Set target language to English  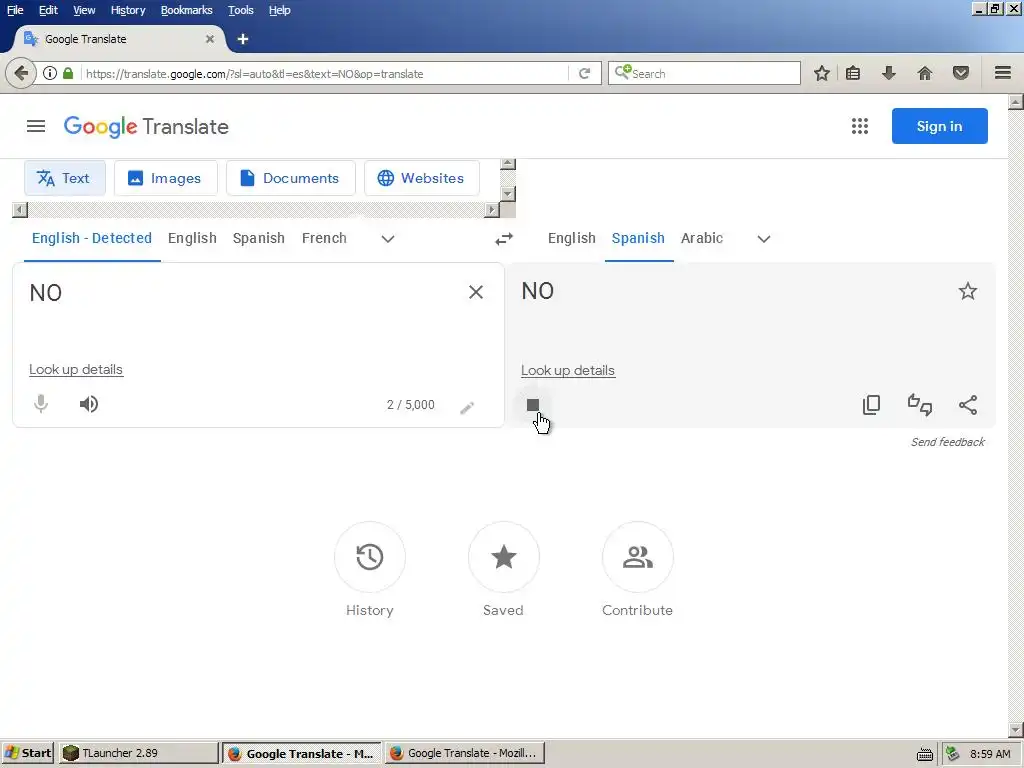click(571, 238)
